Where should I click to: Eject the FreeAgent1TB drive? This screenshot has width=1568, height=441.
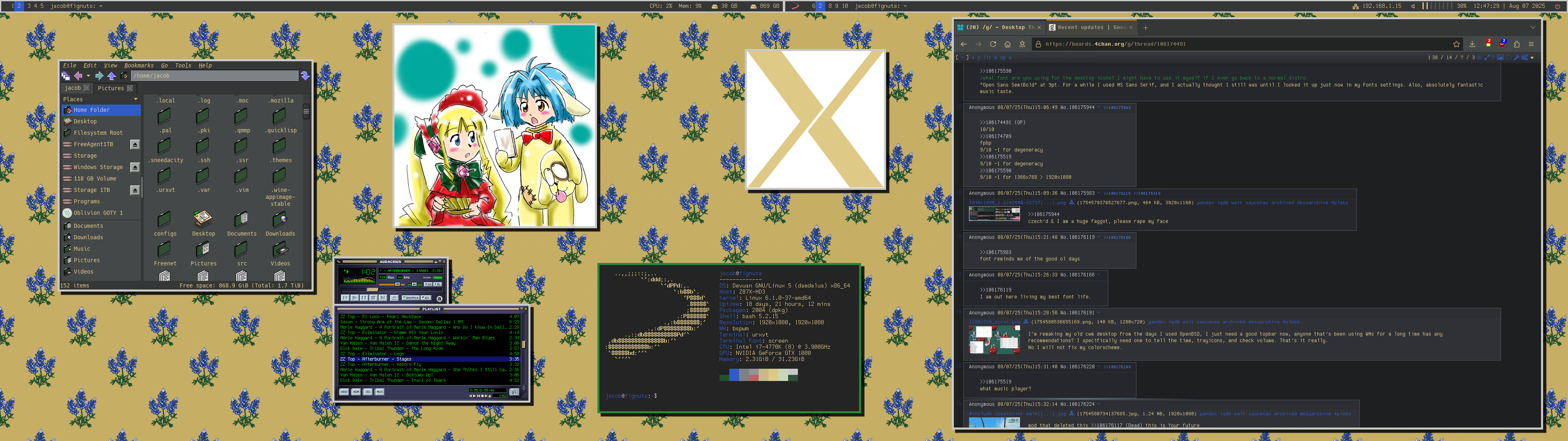[135, 145]
